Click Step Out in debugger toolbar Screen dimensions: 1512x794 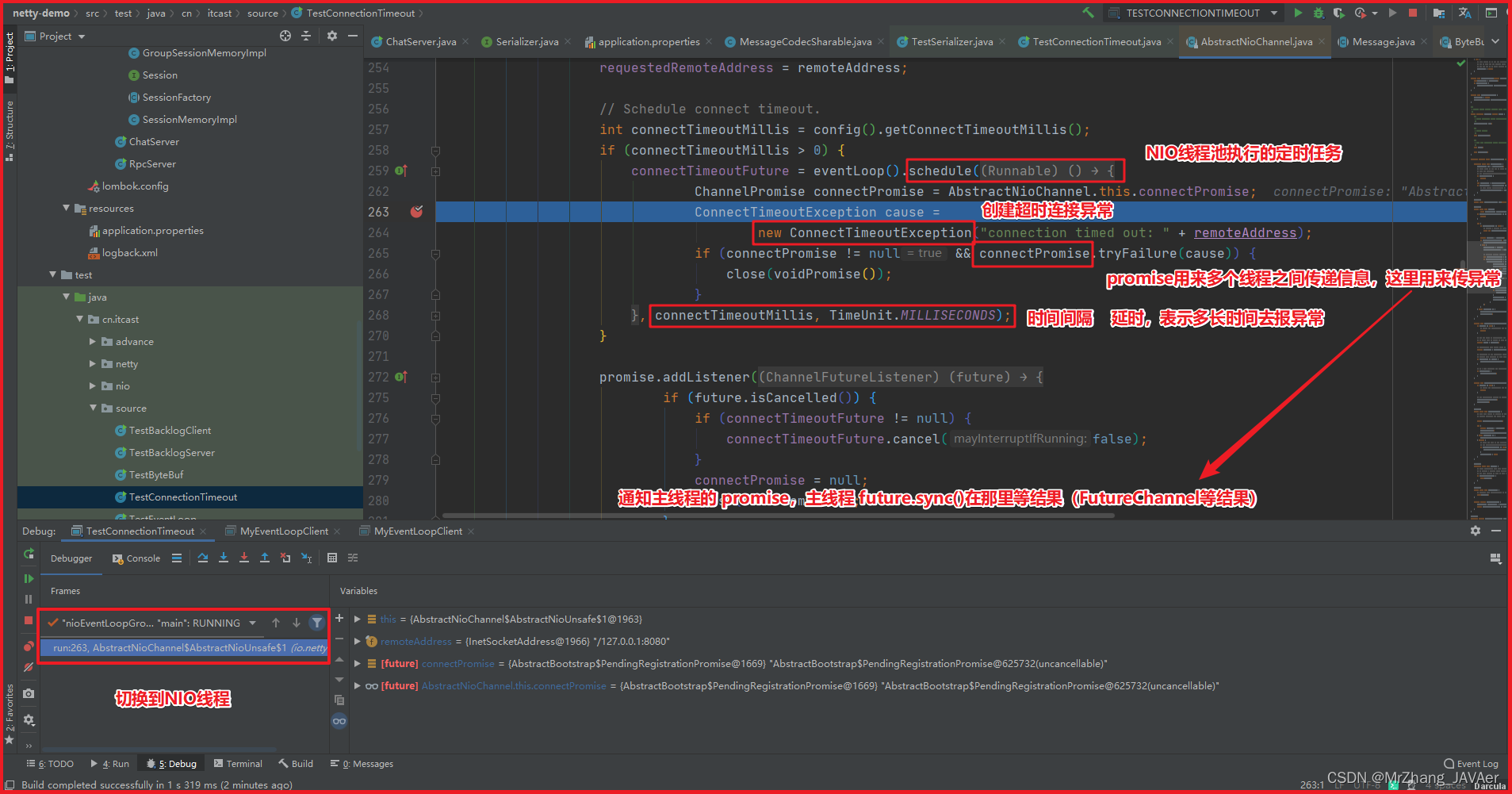[x=265, y=558]
